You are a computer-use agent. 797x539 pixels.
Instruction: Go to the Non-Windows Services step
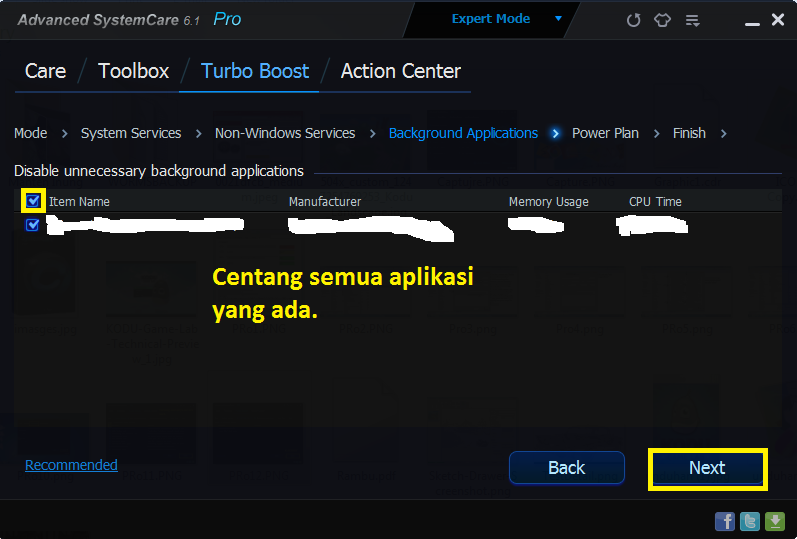tap(285, 133)
